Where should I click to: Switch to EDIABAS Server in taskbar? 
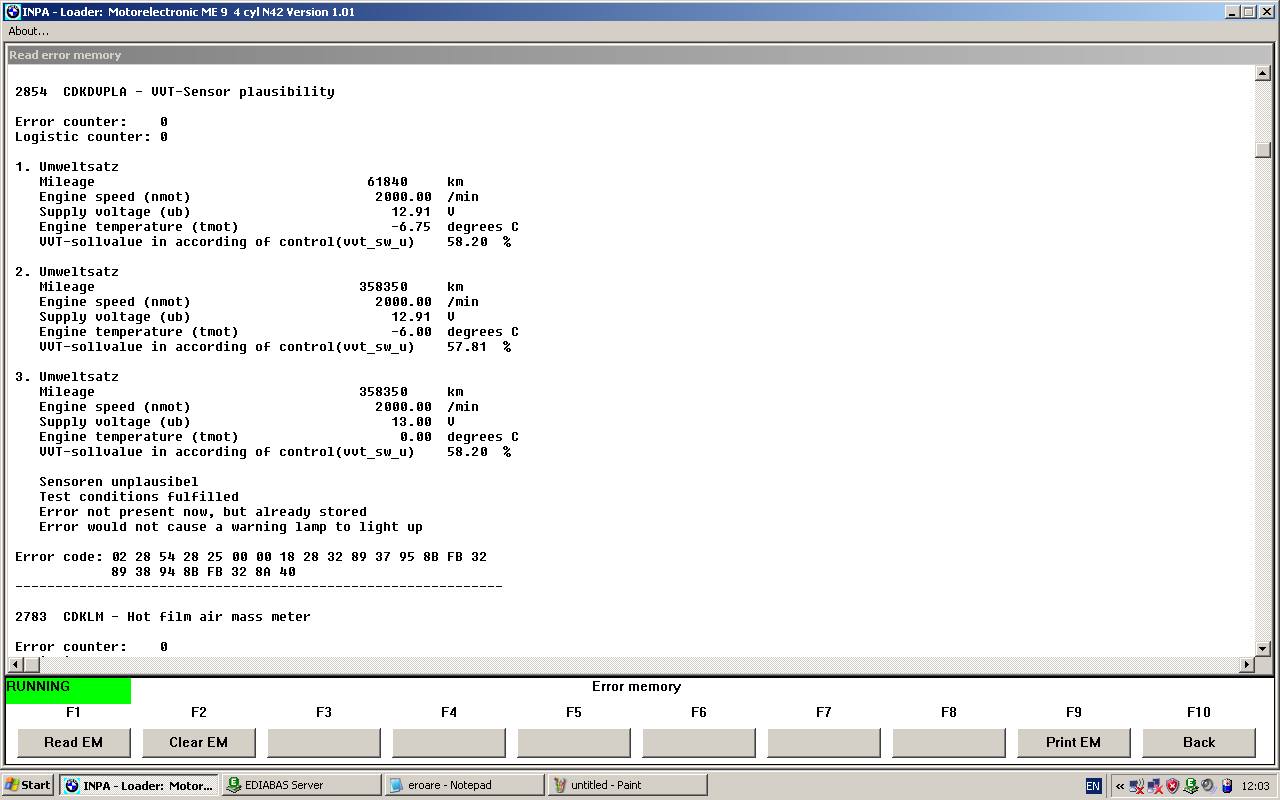(302, 785)
